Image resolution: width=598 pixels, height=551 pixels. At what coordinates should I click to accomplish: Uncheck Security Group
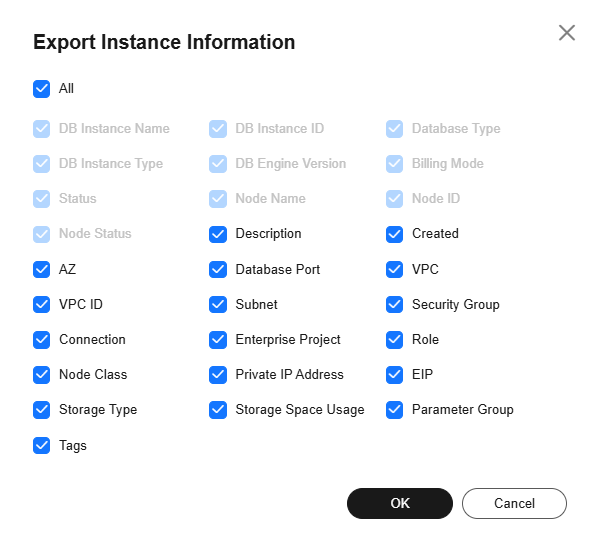point(394,305)
